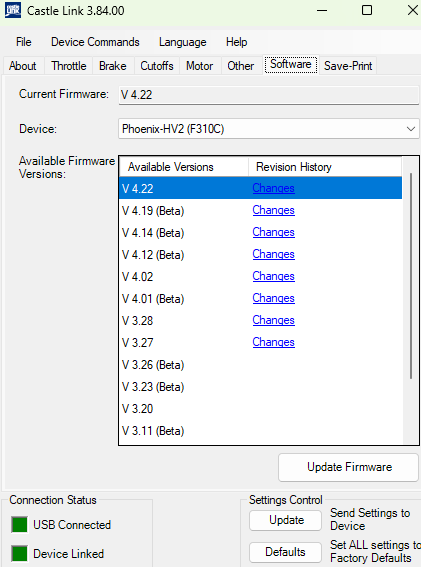Click the firmware list vertical scrollbar
This screenshot has height=567, width=421.
411,276
